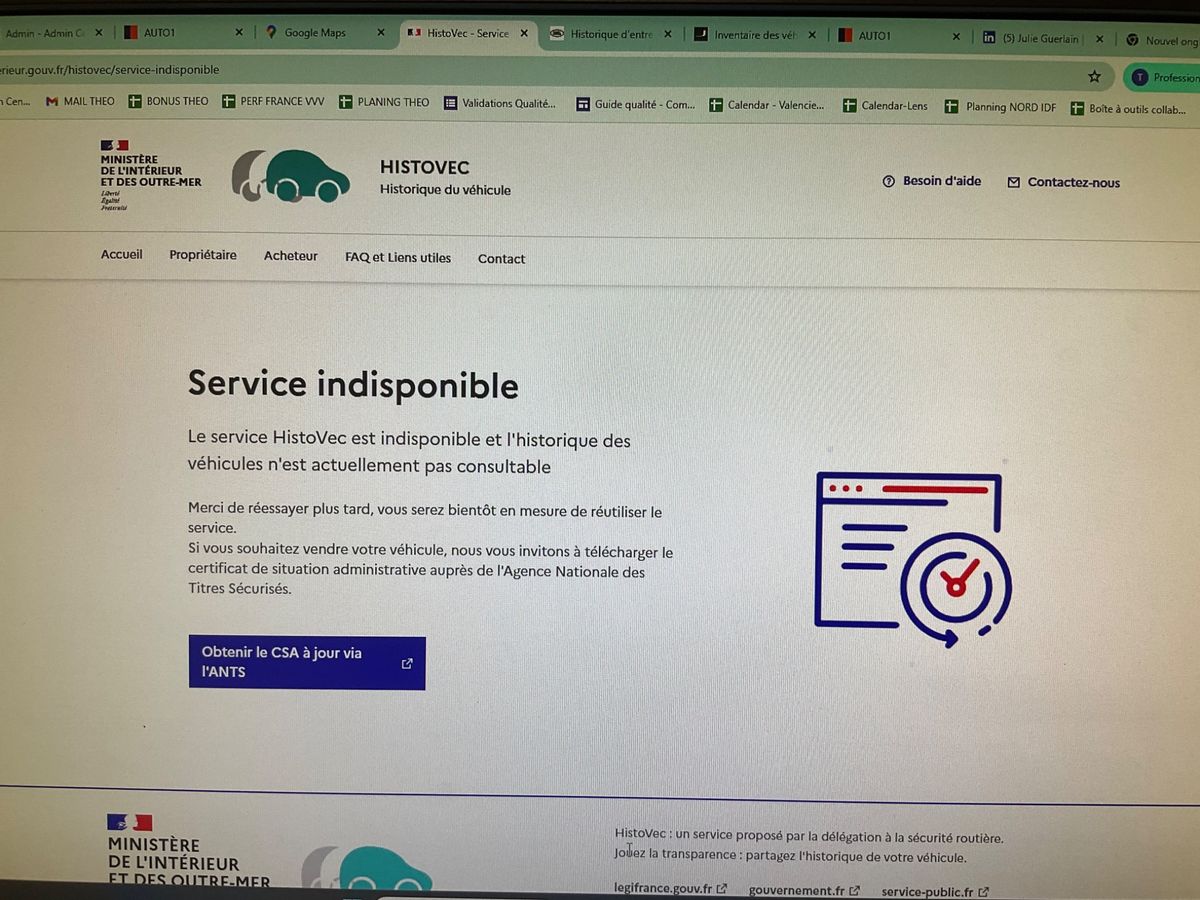Close the HistoVec - Service tab
The height and width of the screenshot is (900, 1200).
(525, 33)
